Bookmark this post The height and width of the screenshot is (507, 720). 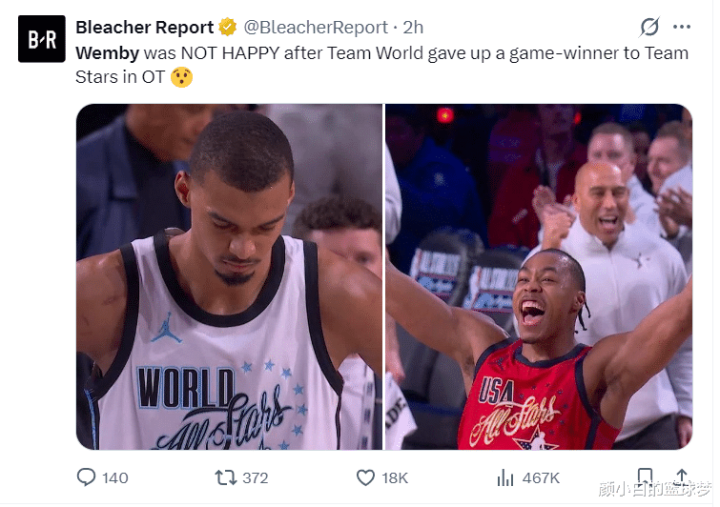click(645, 477)
